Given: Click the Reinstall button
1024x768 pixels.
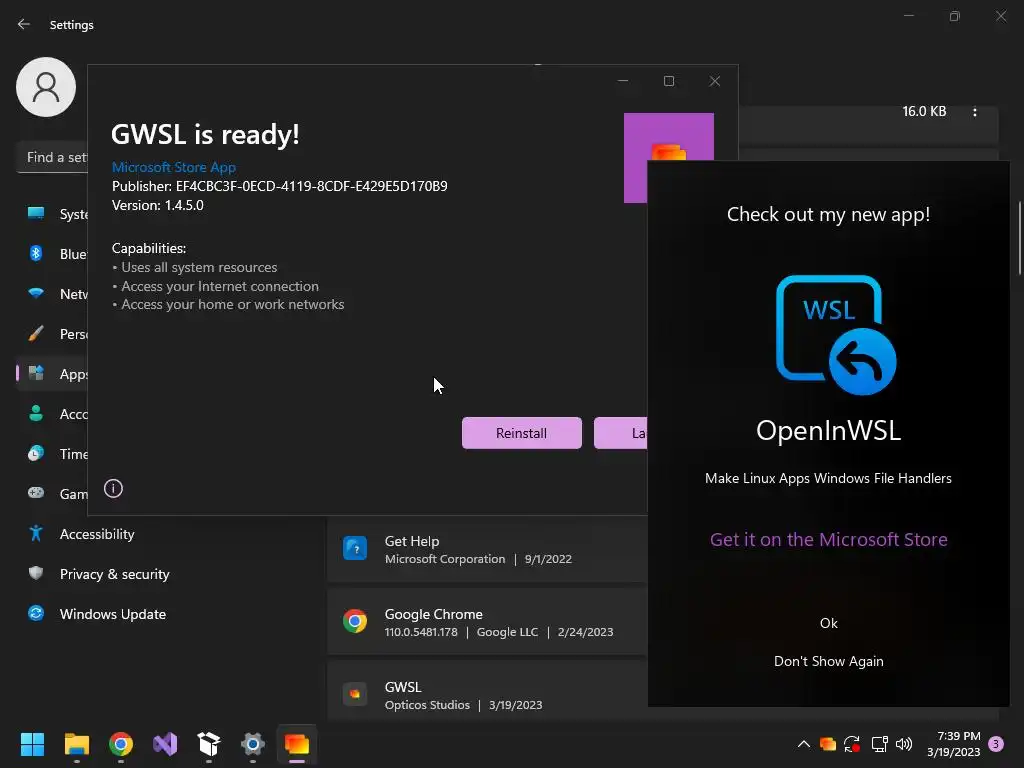Looking at the screenshot, I should click(521, 433).
